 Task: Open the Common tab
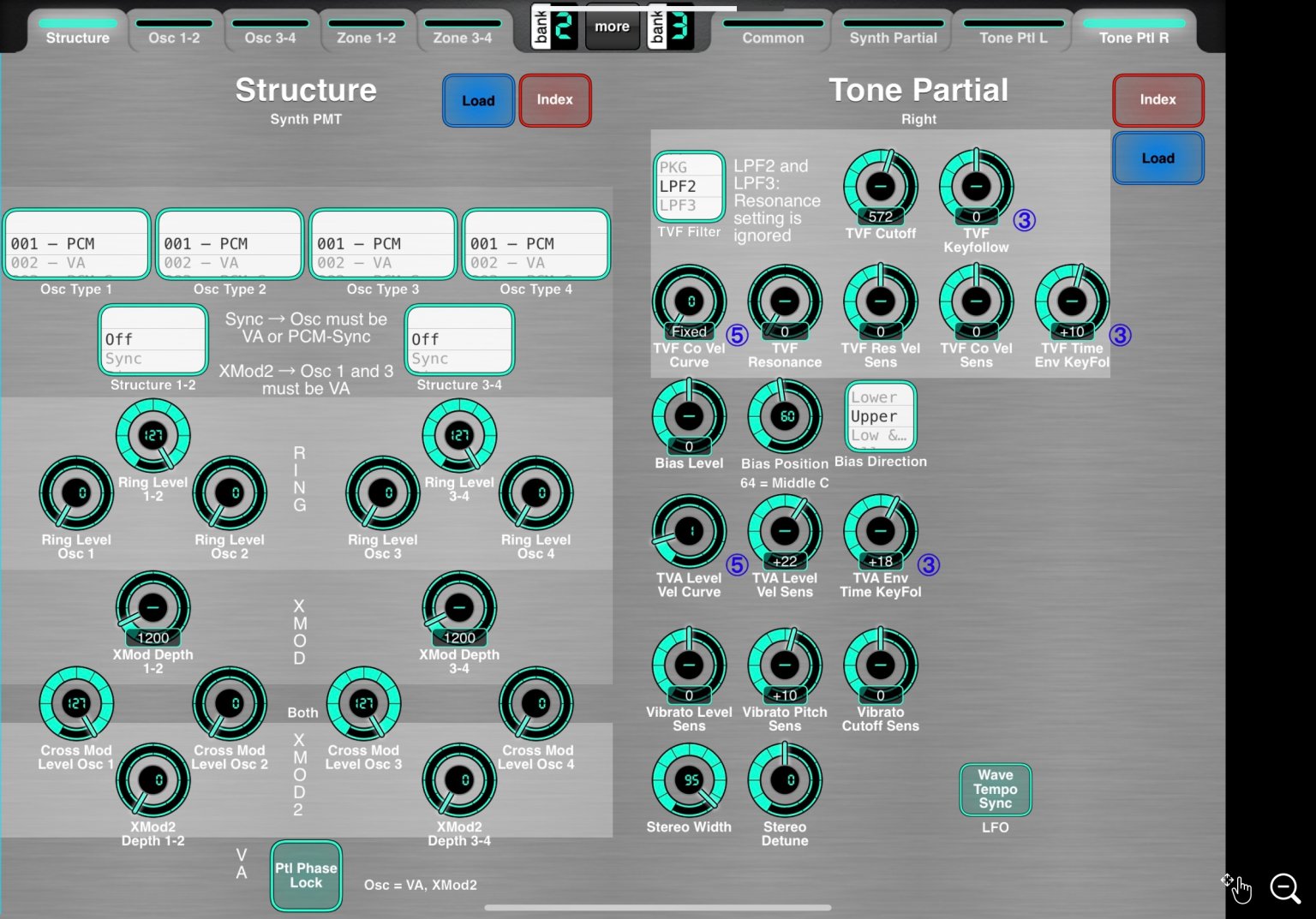(773, 32)
